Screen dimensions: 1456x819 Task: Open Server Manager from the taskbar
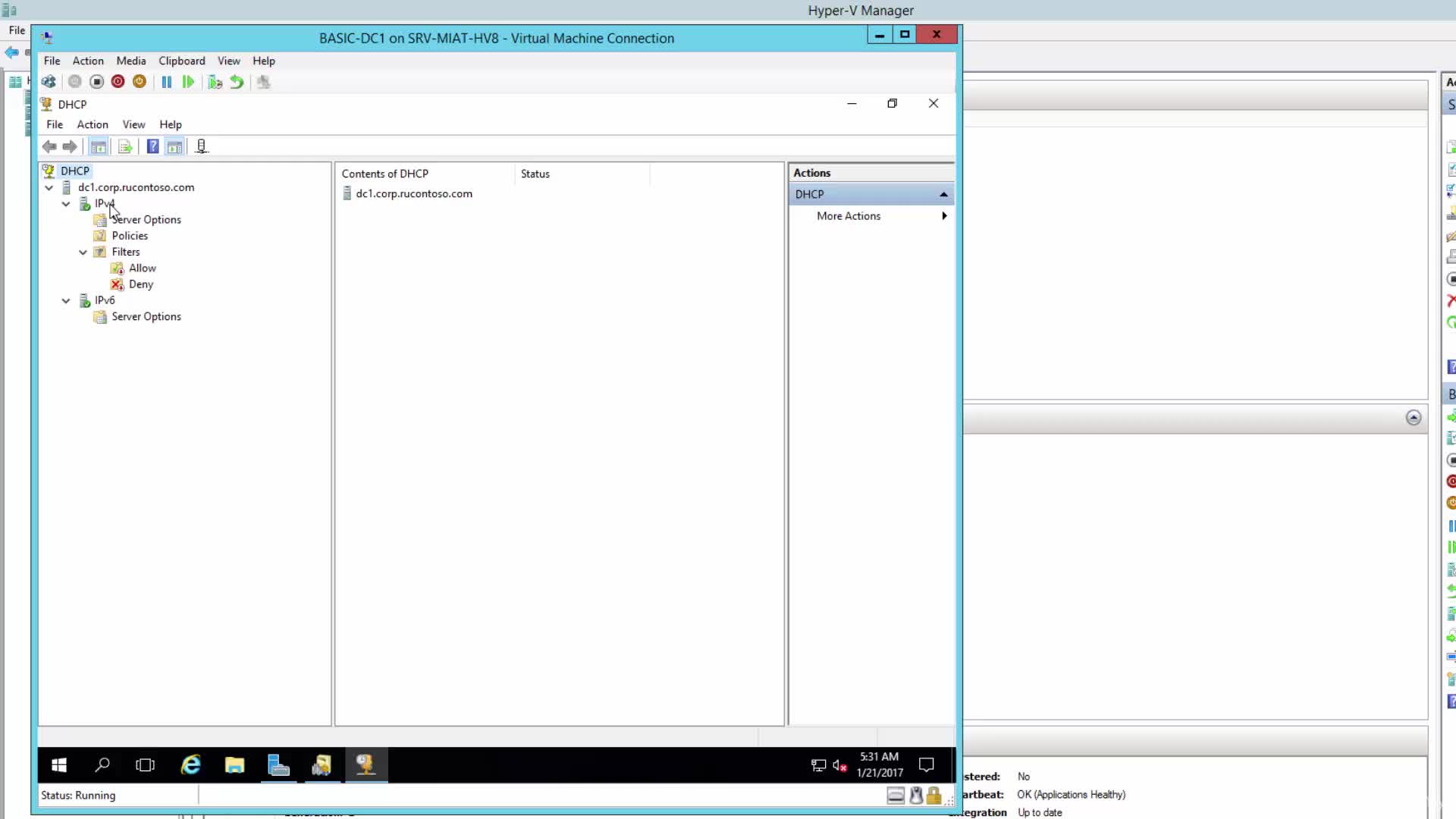tap(278, 765)
